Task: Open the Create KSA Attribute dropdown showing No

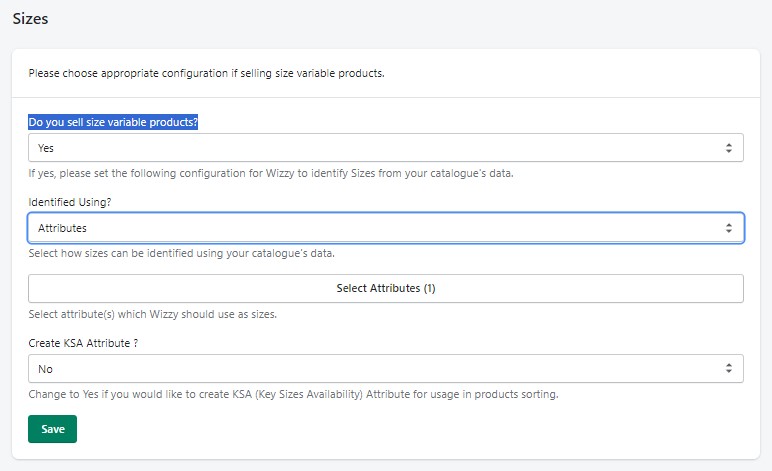Action: [x=385, y=369]
